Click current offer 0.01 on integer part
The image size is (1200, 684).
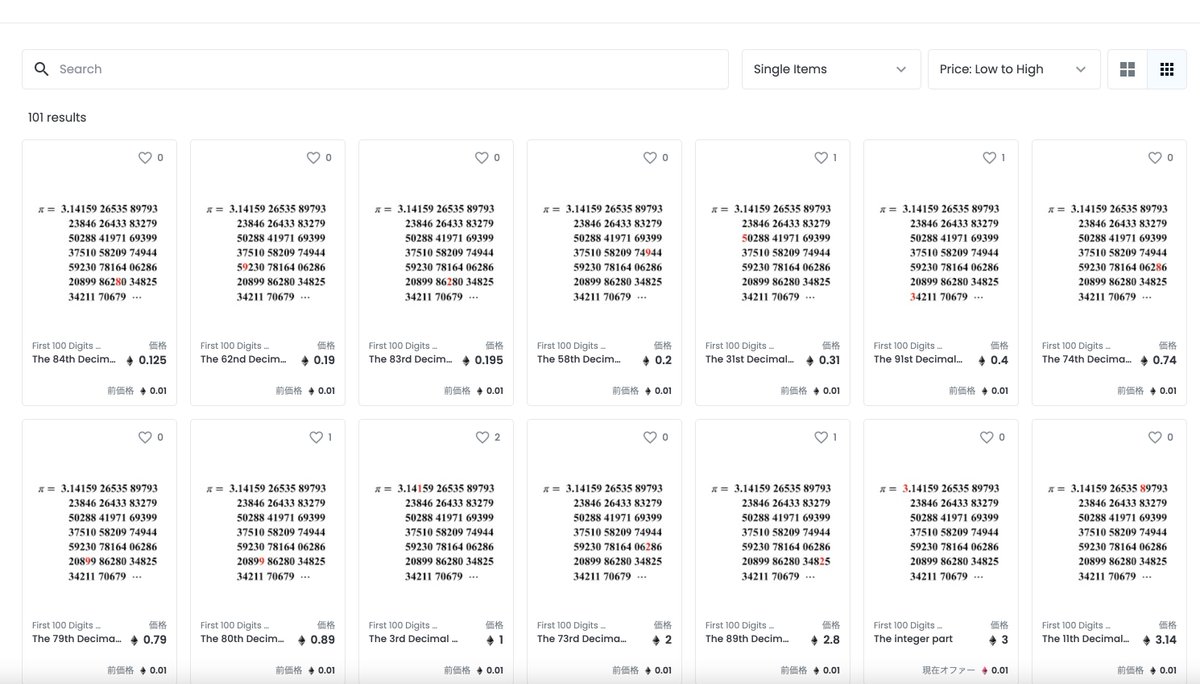(x=999, y=671)
